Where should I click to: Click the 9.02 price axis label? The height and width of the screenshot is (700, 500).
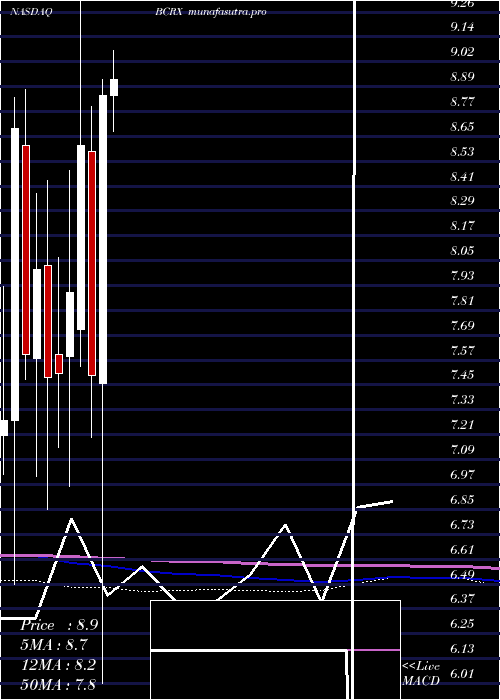coord(462,52)
